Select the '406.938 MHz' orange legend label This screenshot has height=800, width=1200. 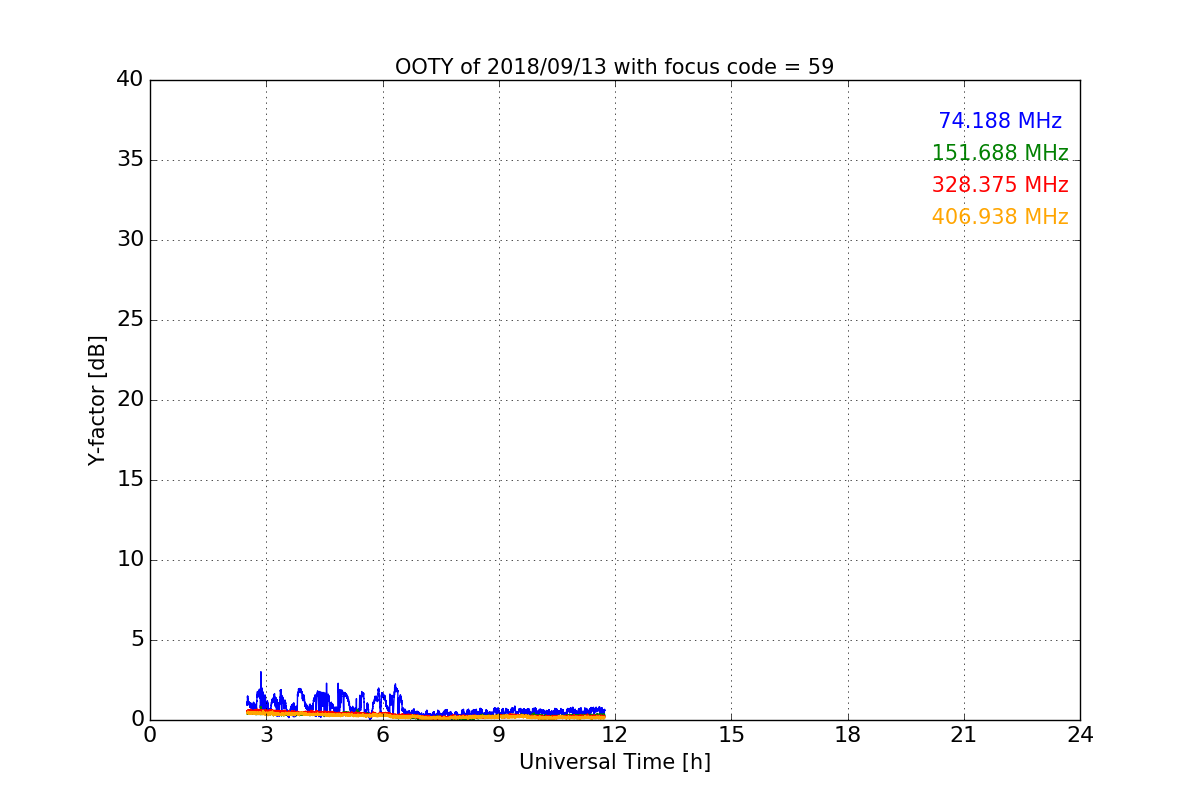click(x=1000, y=217)
